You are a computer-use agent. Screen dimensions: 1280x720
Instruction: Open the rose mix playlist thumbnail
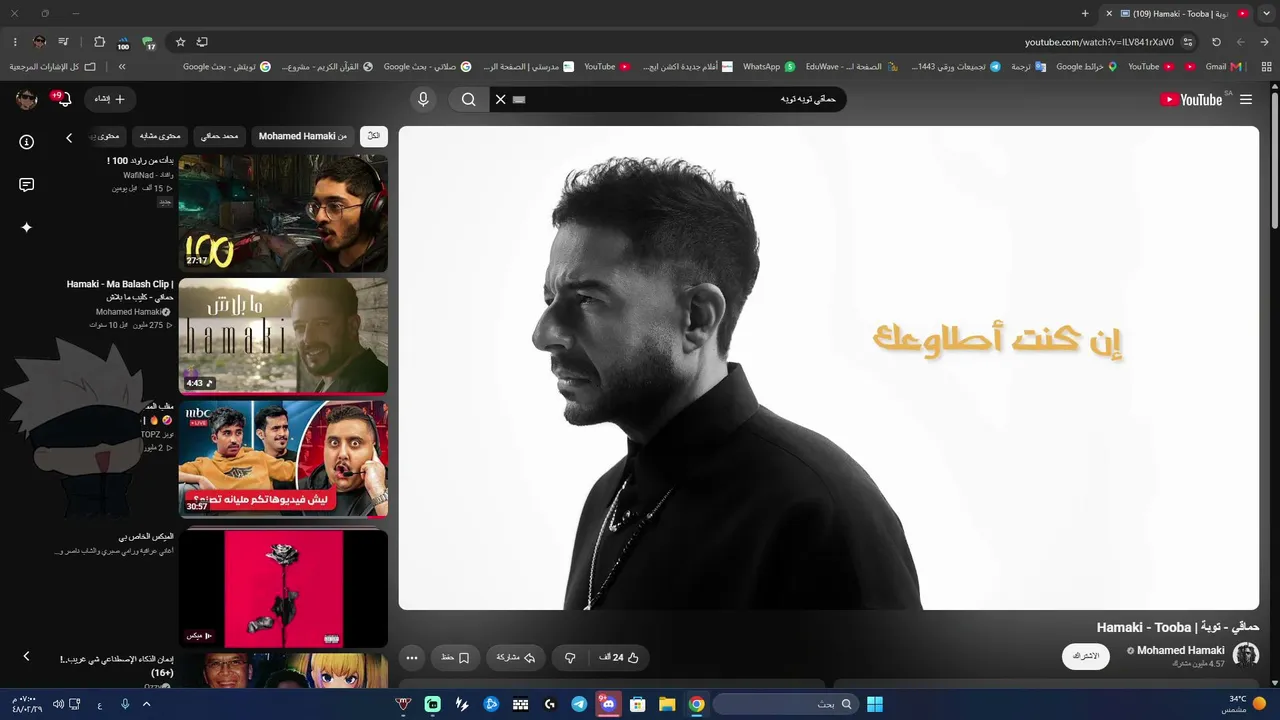tap(283, 588)
